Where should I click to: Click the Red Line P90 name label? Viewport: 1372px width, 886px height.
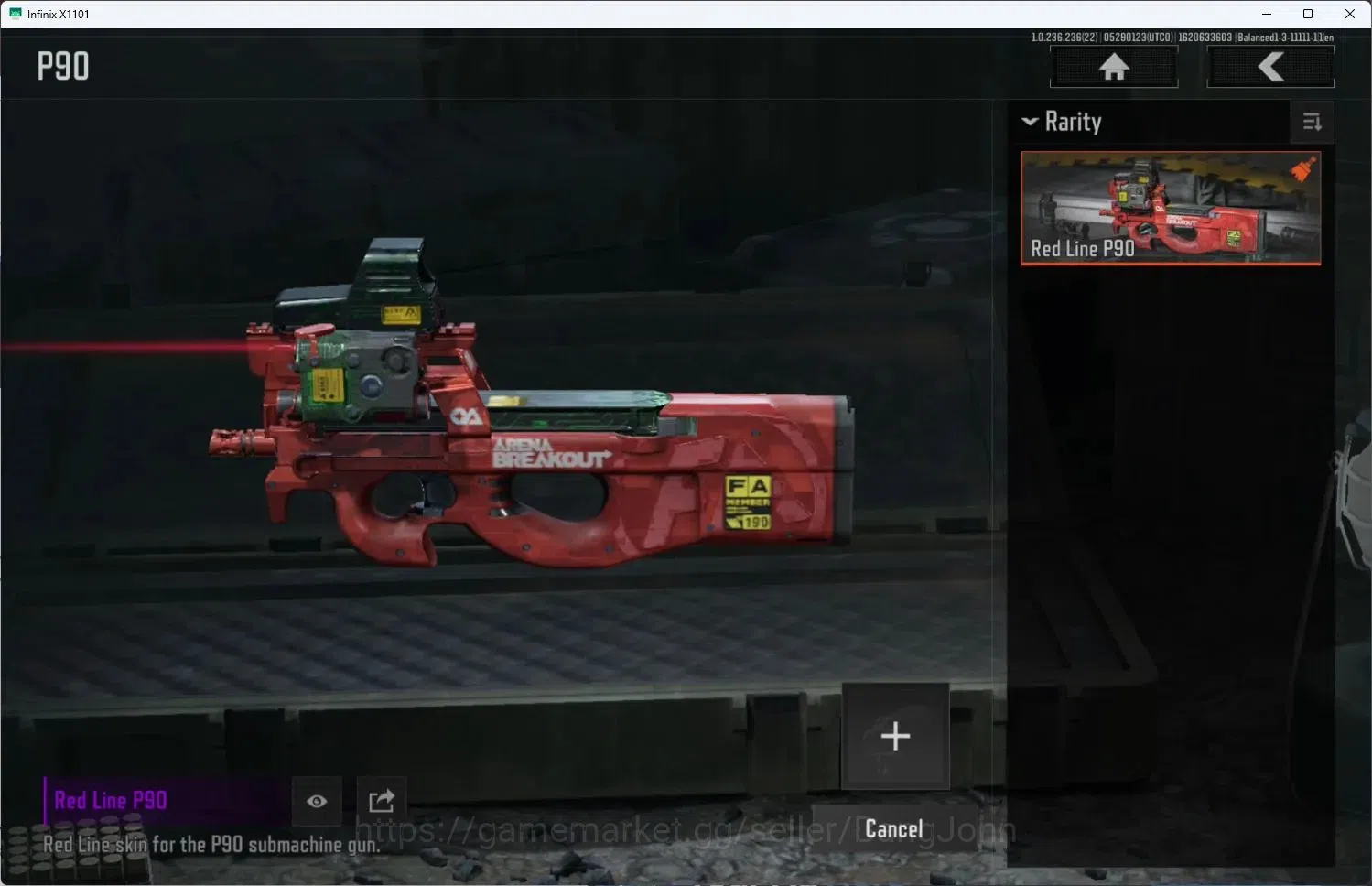pos(111,800)
